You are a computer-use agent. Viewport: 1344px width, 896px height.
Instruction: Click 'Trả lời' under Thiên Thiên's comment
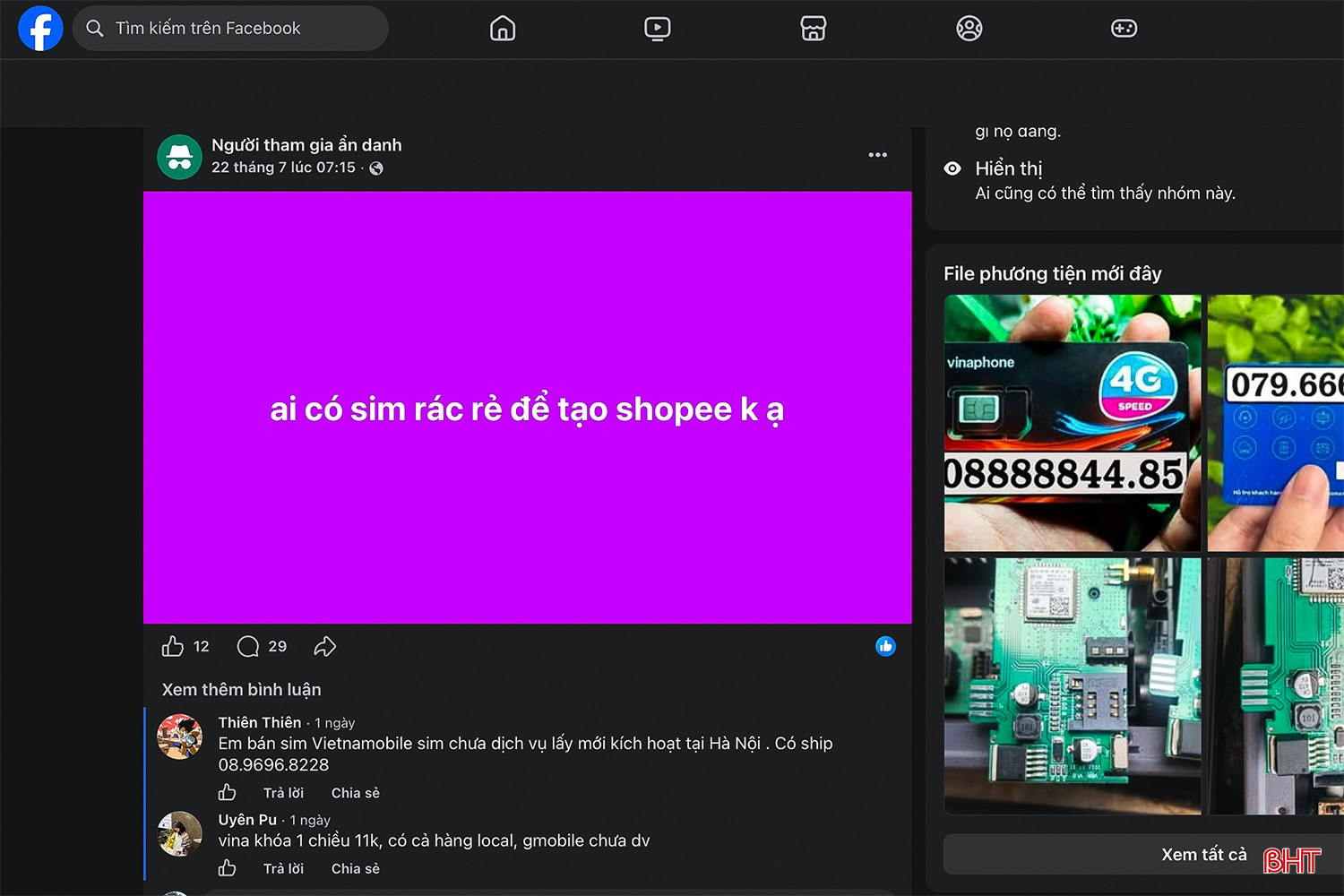[x=283, y=793]
